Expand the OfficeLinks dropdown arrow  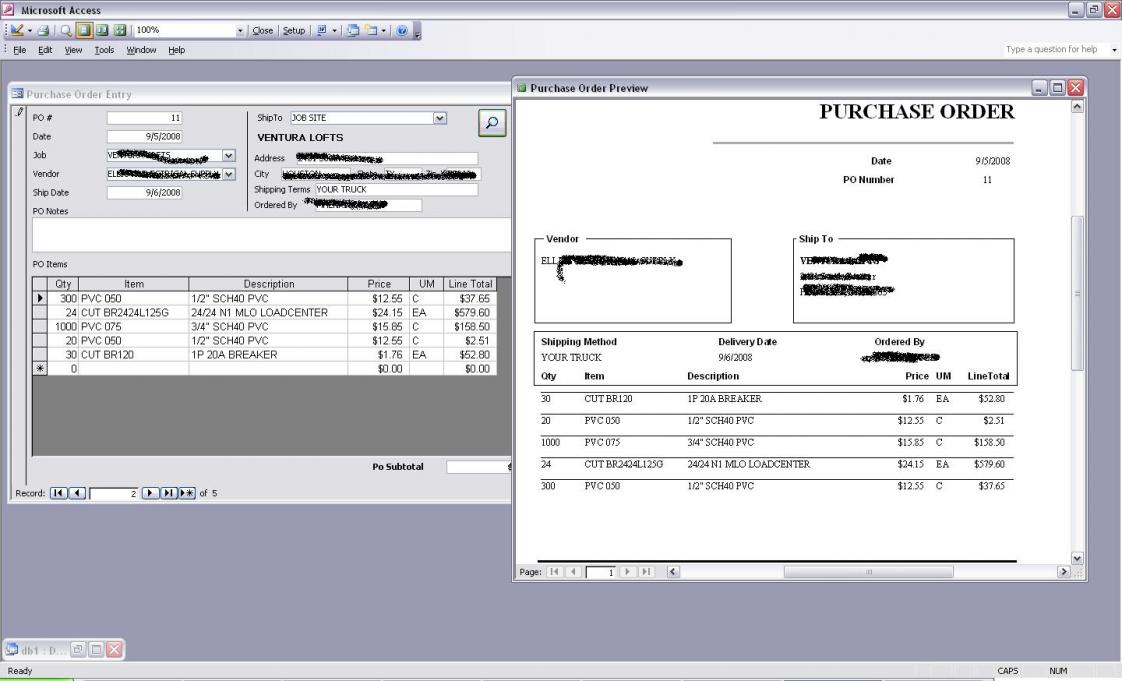click(334, 31)
